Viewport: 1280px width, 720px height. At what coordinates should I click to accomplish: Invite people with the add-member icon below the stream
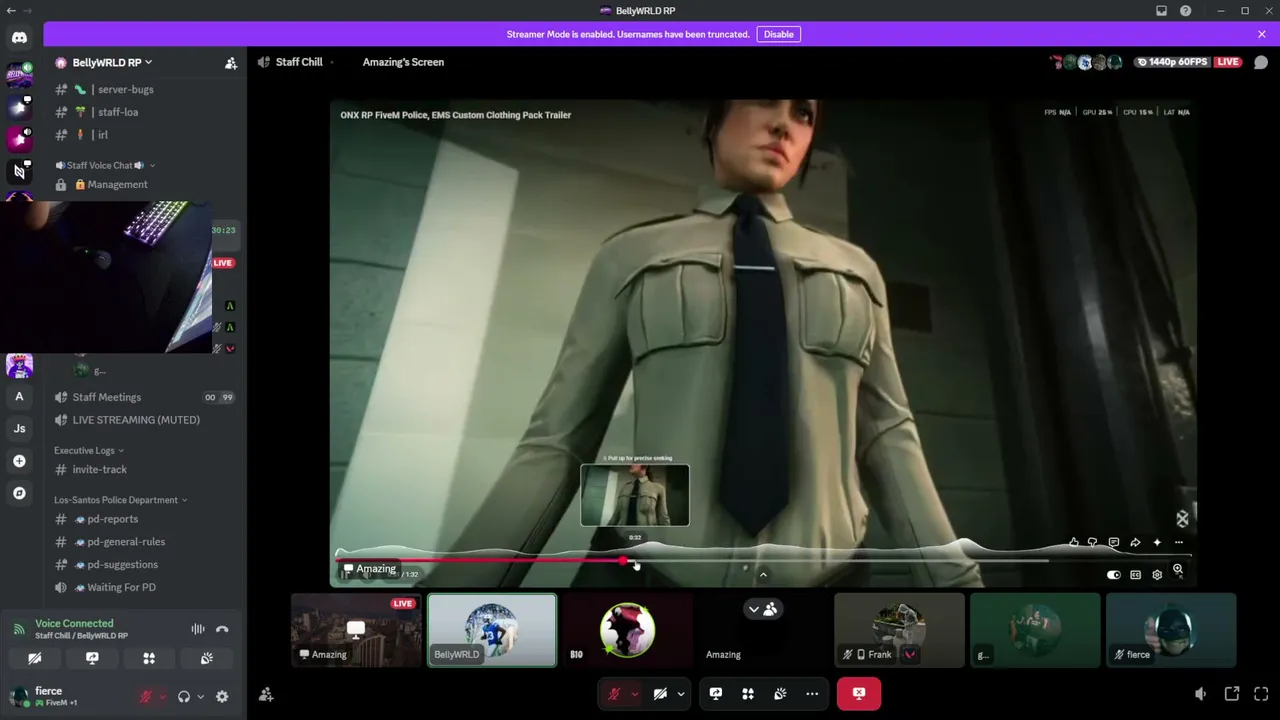[266, 694]
